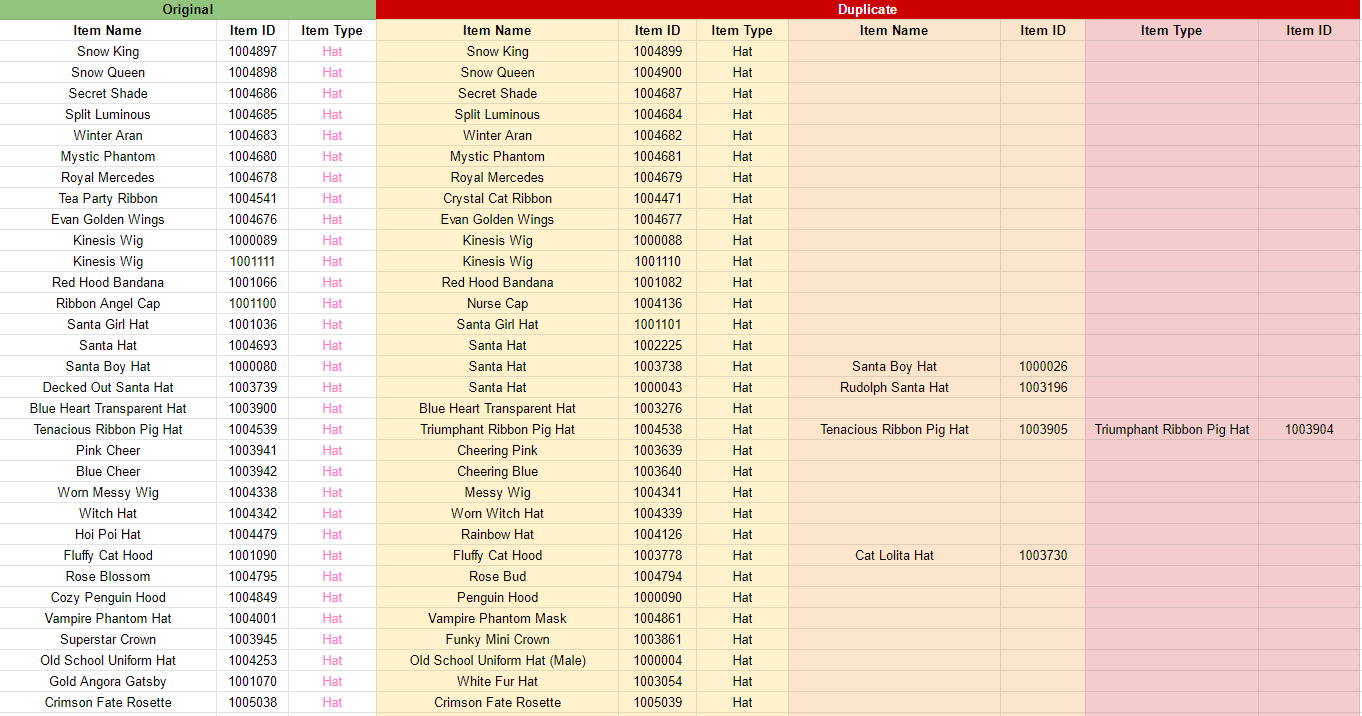Click Item ID 1003730
This screenshot has height=716, width=1362.
(x=1043, y=555)
